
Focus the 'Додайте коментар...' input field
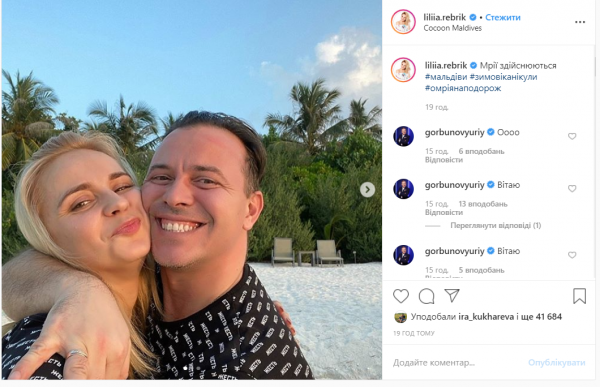pos(455,363)
